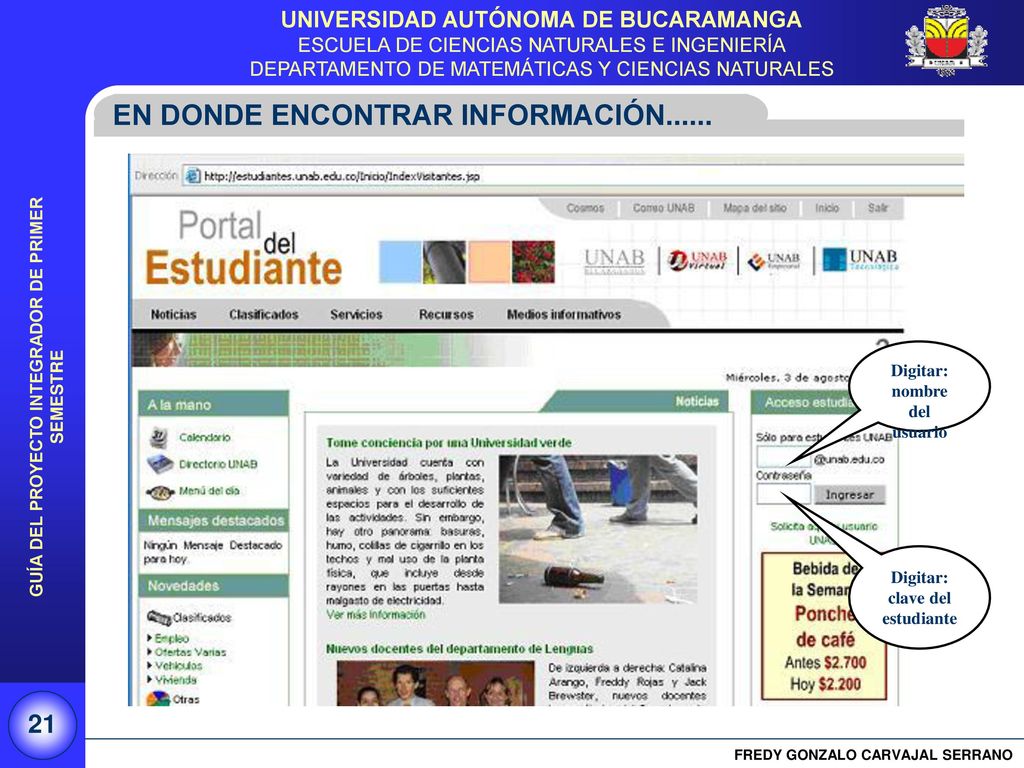
Task: Click the Portal del Estudiante logo
Action: [x=243, y=249]
